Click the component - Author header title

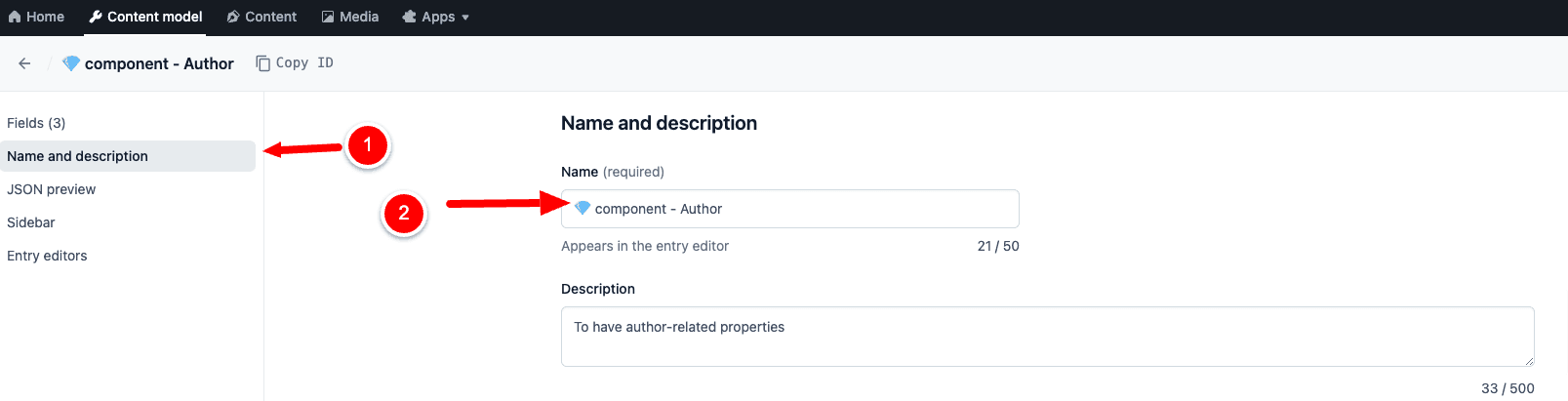point(159,63)
